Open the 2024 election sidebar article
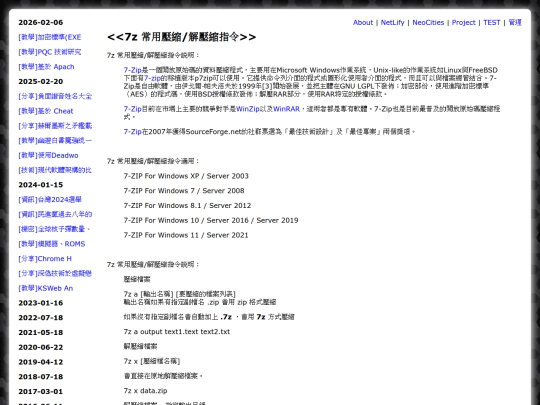Screen dimensions: 540x405 pos(50,200)
